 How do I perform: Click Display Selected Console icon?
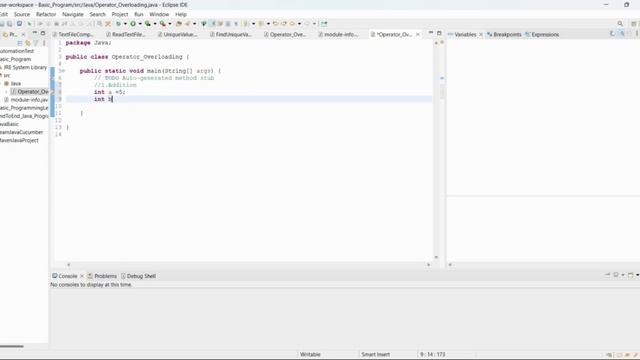pyautogui.click(x=616, y=275)
